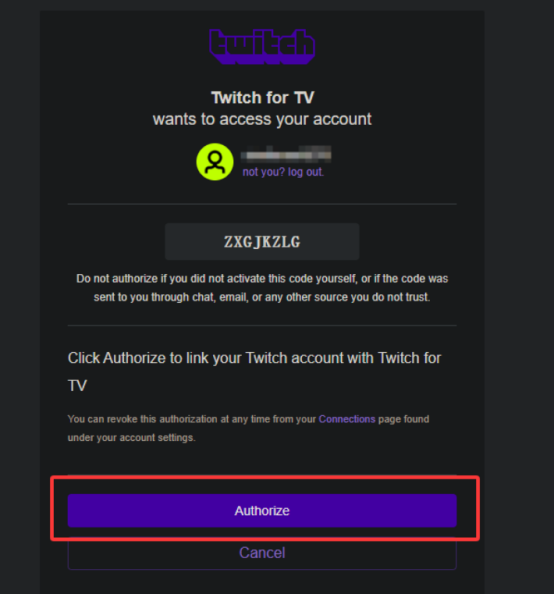Viewport: 555px width, 594px height.
Task: Click the purple Twitch logo
Action: (x=262, y=47)
